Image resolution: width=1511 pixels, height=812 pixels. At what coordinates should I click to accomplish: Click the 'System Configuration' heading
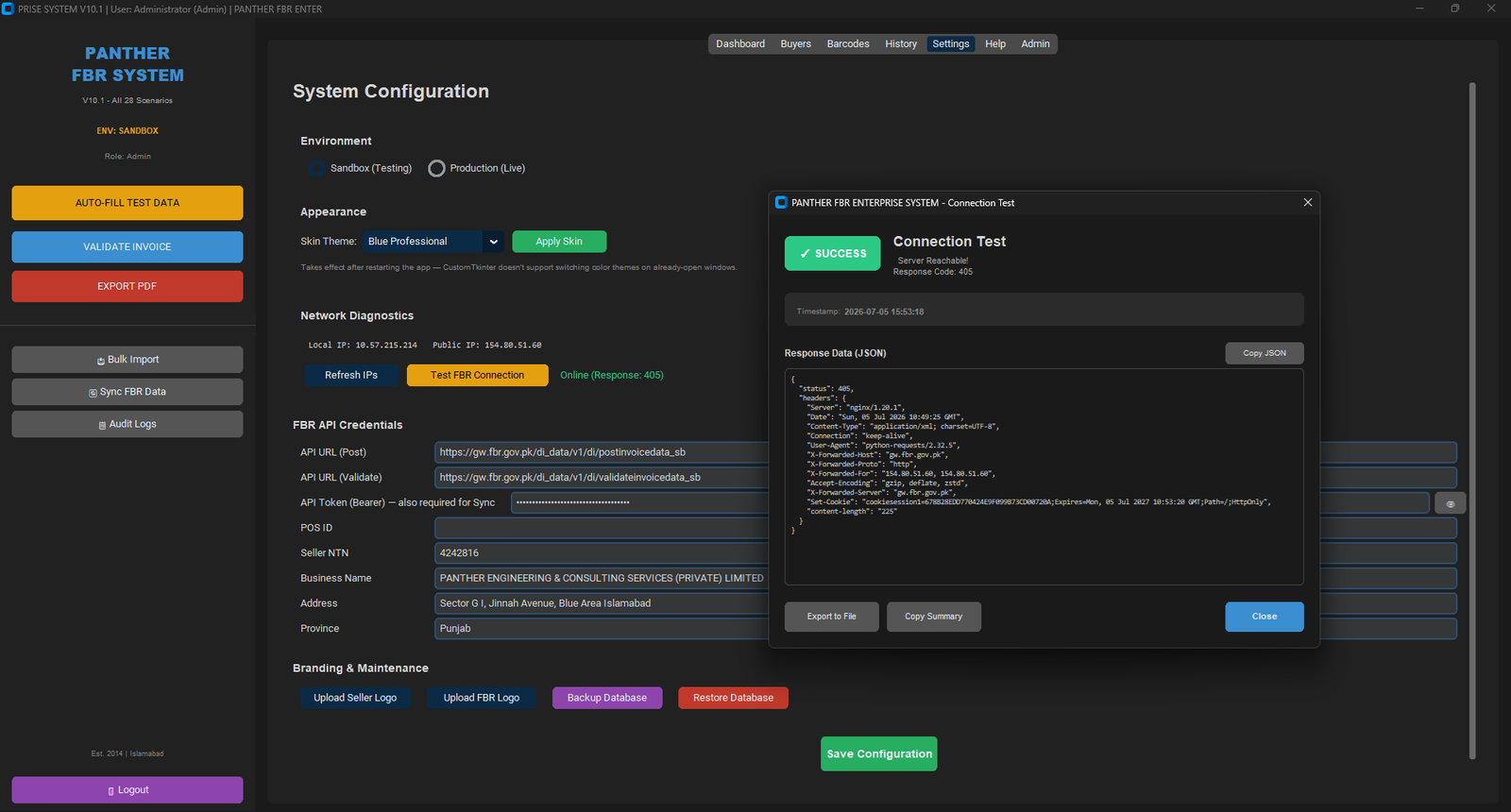(391, 92)
